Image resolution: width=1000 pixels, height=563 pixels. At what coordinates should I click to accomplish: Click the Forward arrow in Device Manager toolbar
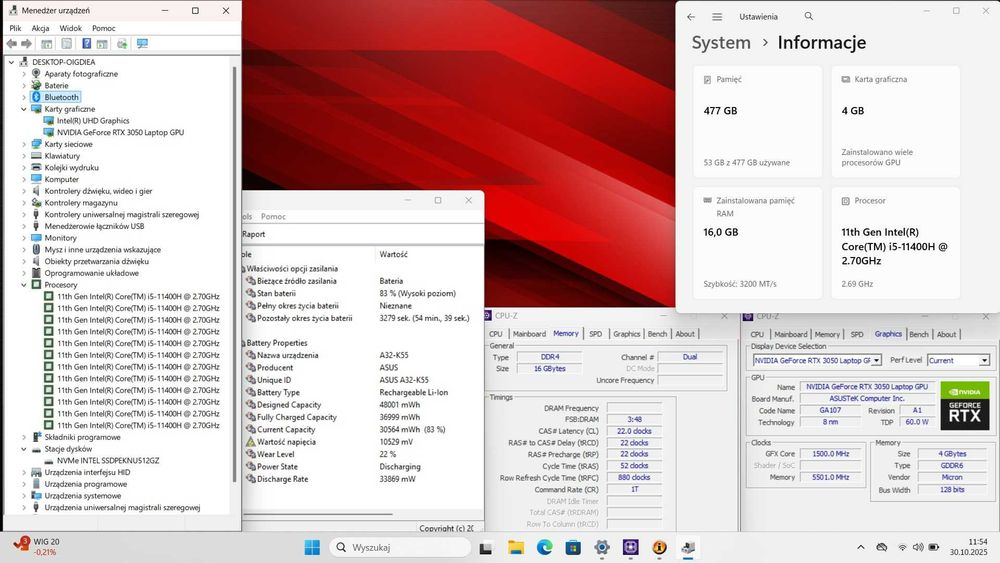(x=27, y=43)
